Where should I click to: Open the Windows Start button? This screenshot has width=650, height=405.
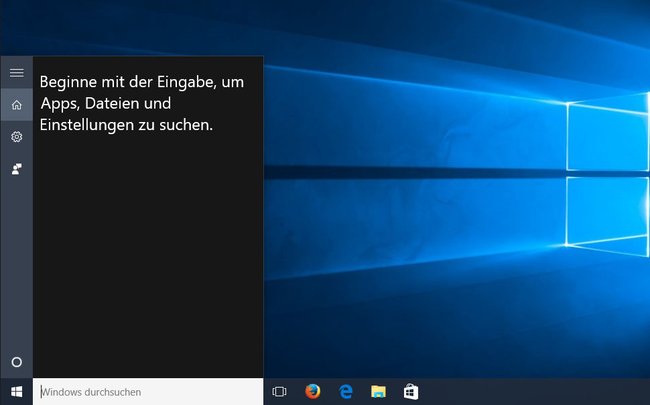[17, 392]
